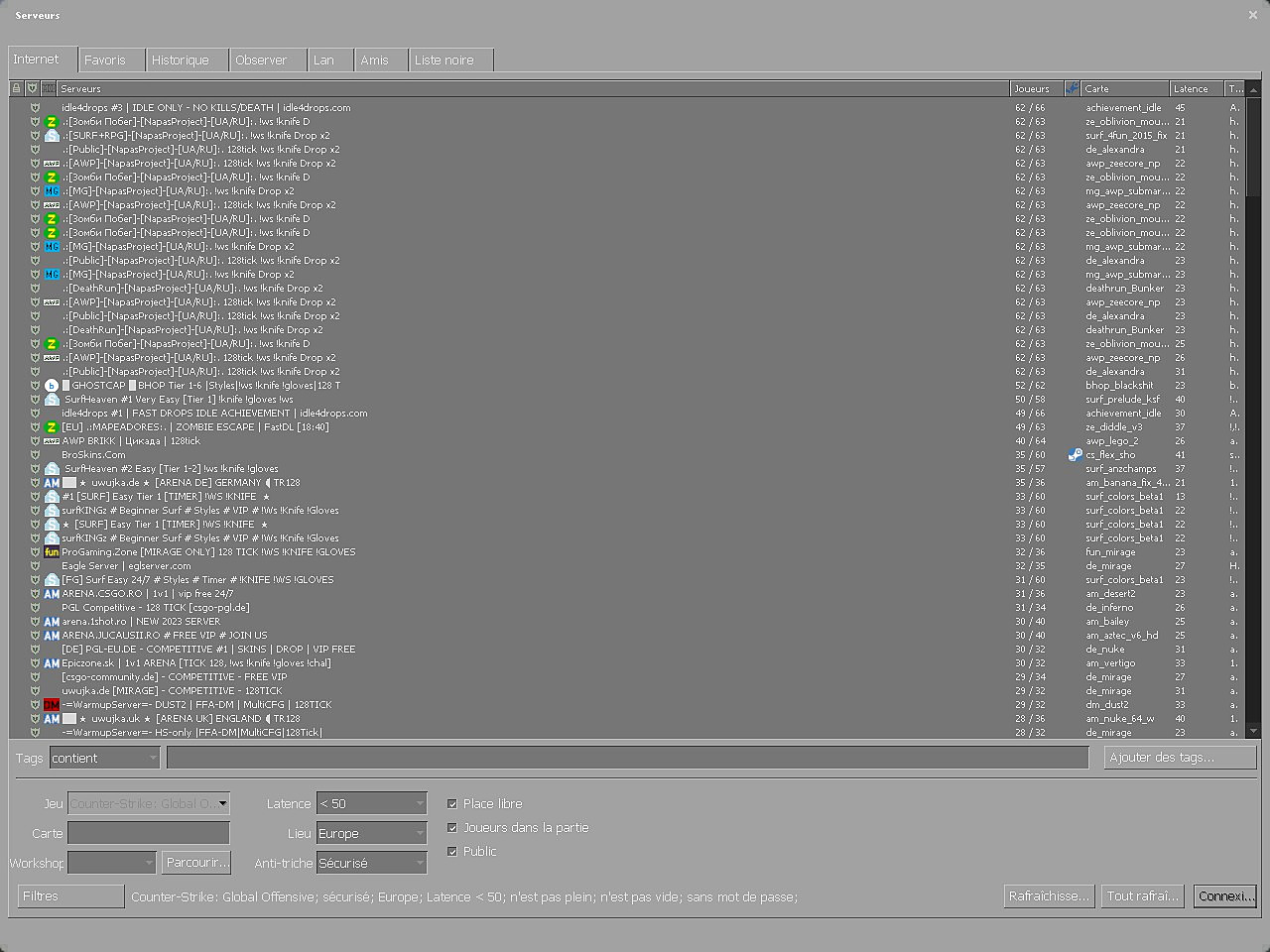
Task: Click the AM icon beside Epiczone.sk 1v1 ARENA
Action: [52, 663]
